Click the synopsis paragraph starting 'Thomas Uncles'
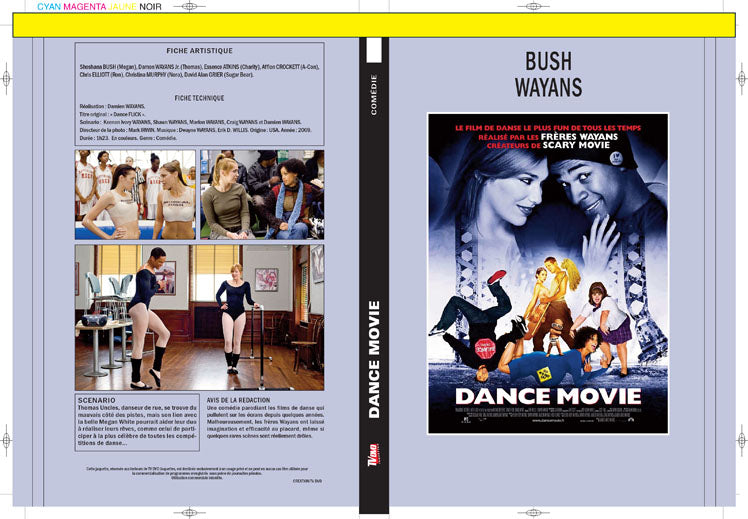 [x=137, y=426]
